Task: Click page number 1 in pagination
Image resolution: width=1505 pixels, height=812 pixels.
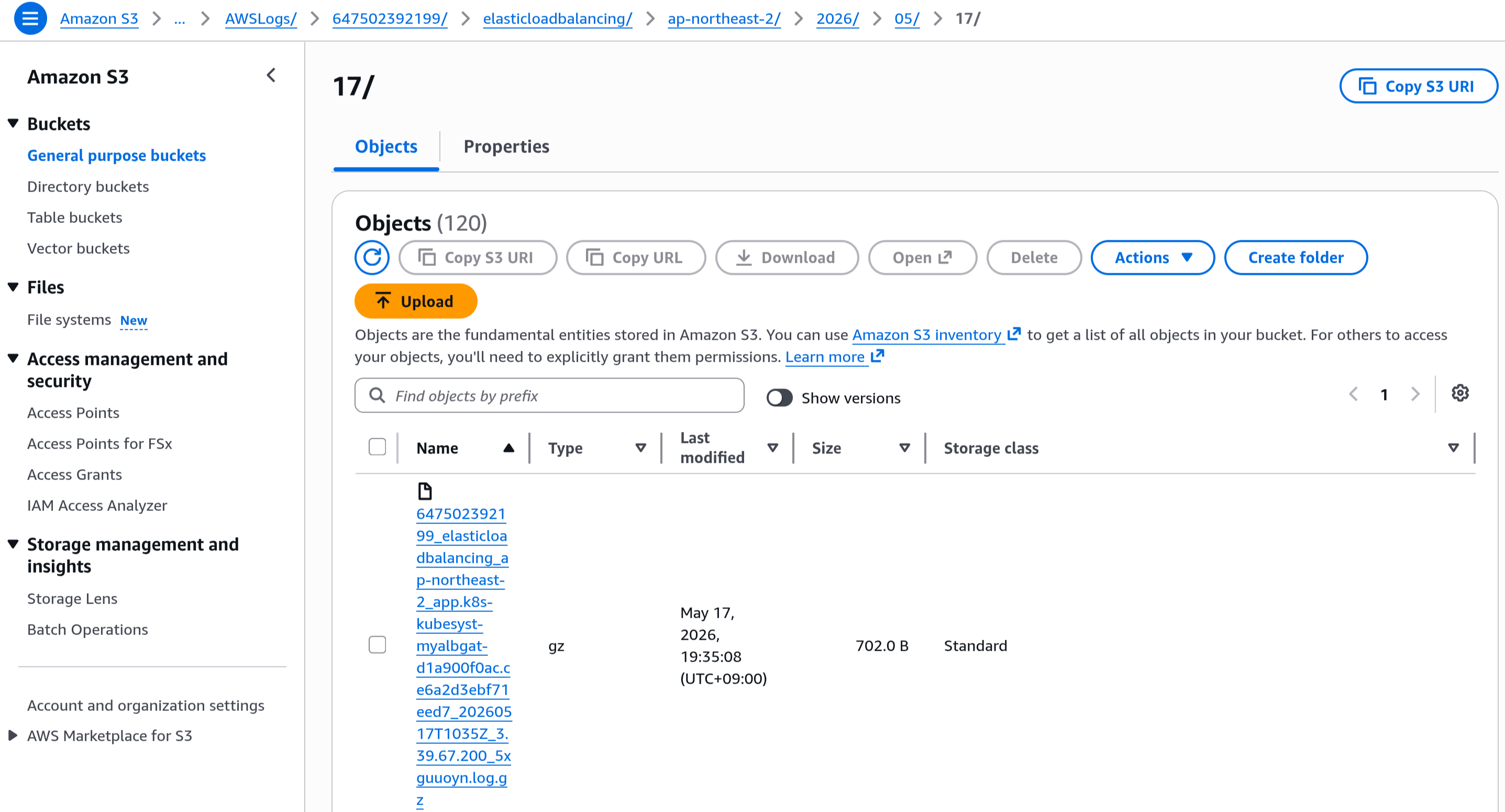Action: pyautogui.click(x=1384, y=395)
